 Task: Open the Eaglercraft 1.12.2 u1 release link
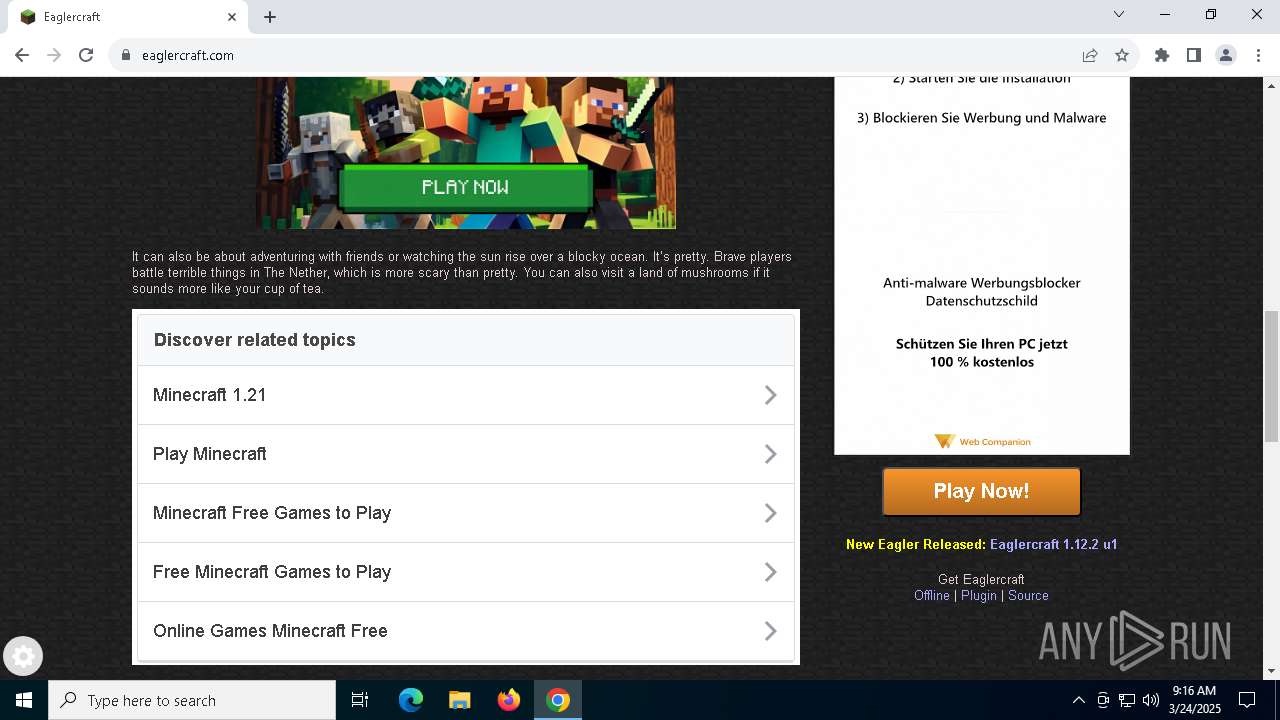(x=1053, y=544)
